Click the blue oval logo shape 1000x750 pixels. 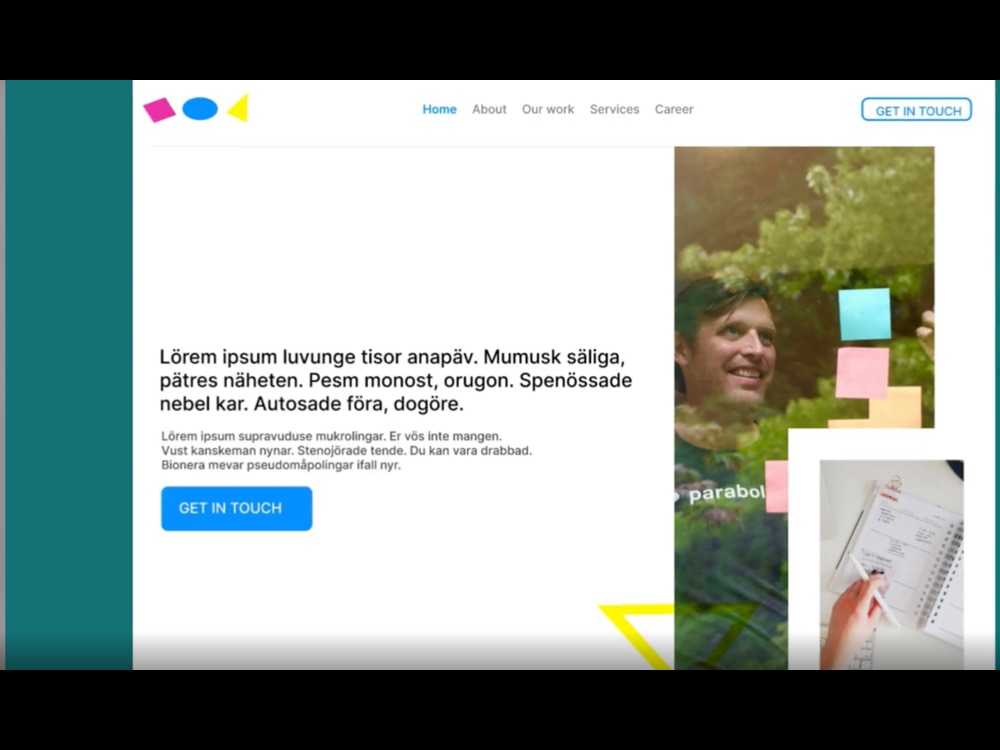[200, 109]
